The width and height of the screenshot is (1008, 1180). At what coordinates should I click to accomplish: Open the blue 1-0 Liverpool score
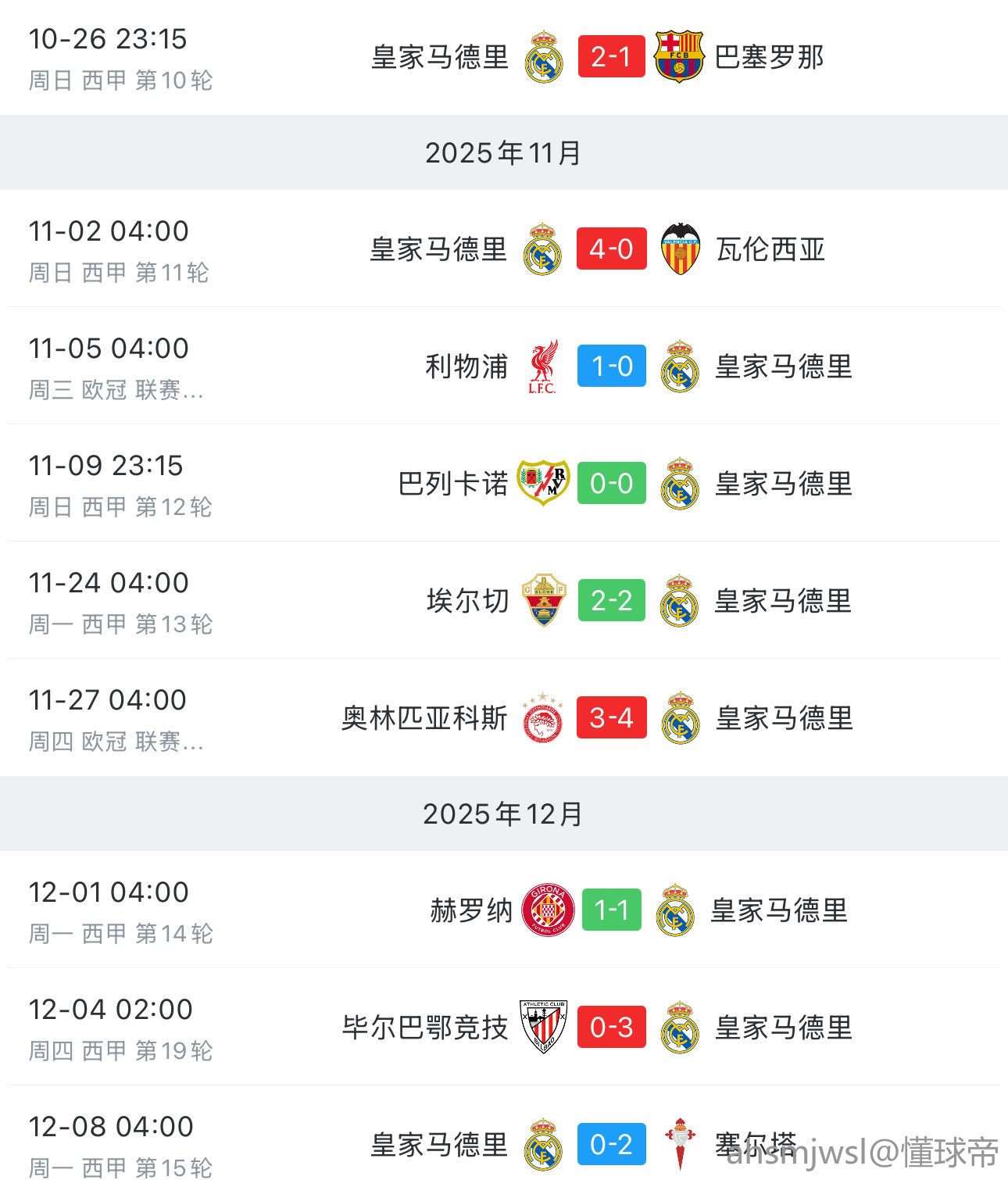coord(611,367)
